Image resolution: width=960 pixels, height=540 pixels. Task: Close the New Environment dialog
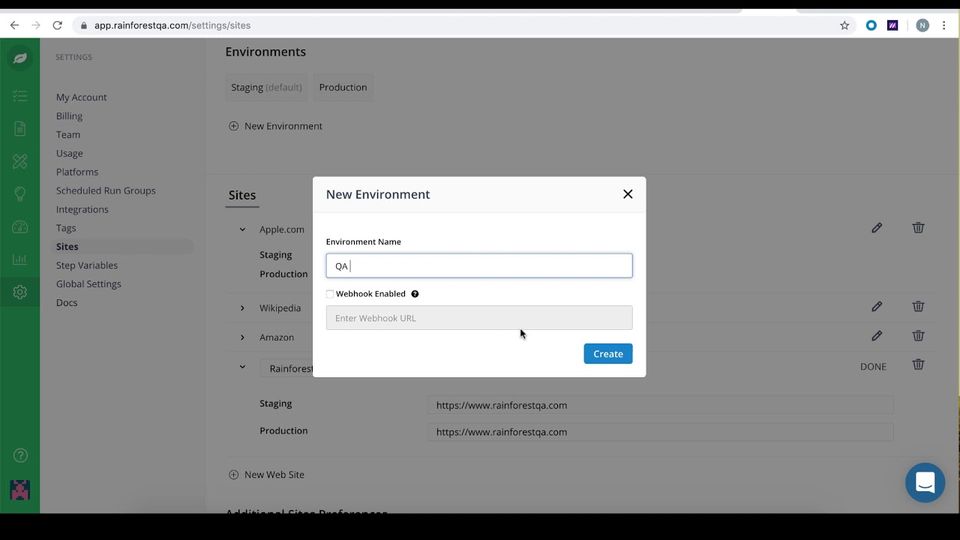click(628, 194)
